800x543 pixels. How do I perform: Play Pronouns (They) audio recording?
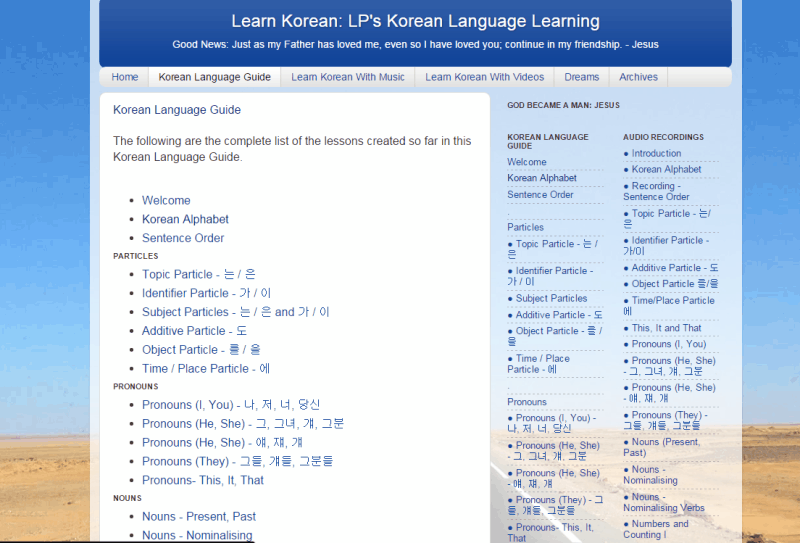pyautogui.click(x=665, y=421)
